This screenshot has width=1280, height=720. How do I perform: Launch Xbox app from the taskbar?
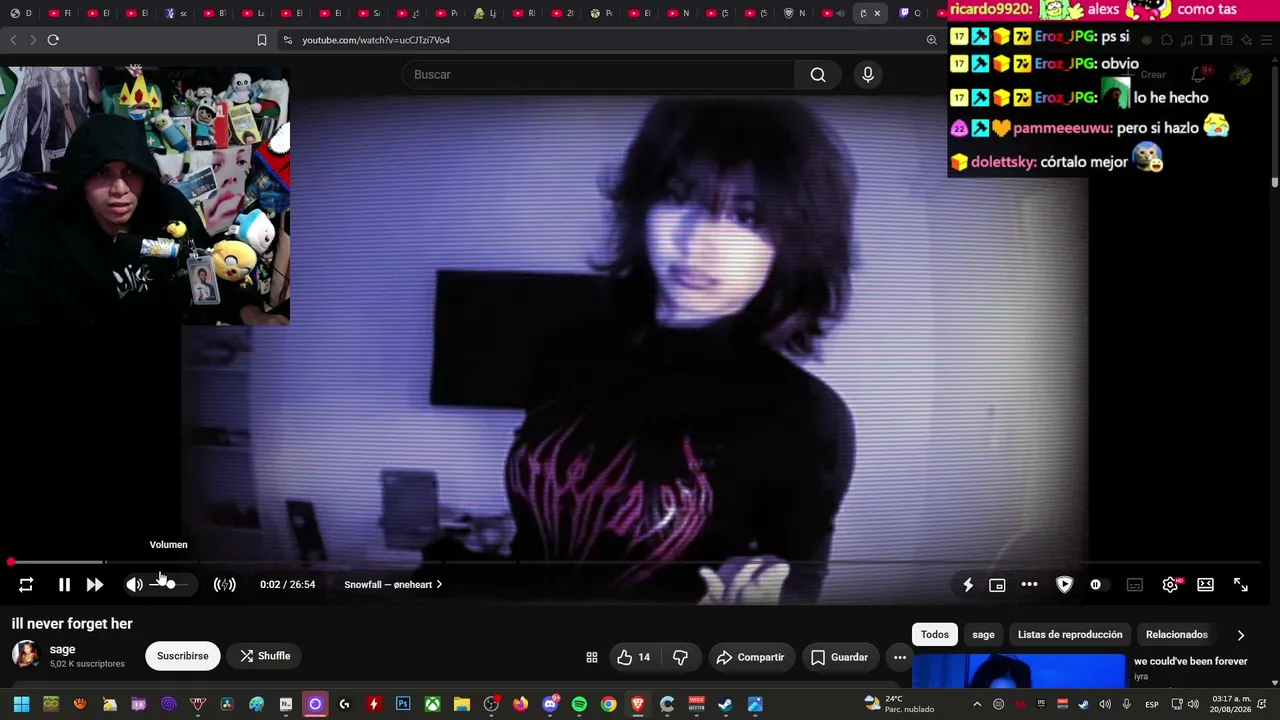(432, 704)
